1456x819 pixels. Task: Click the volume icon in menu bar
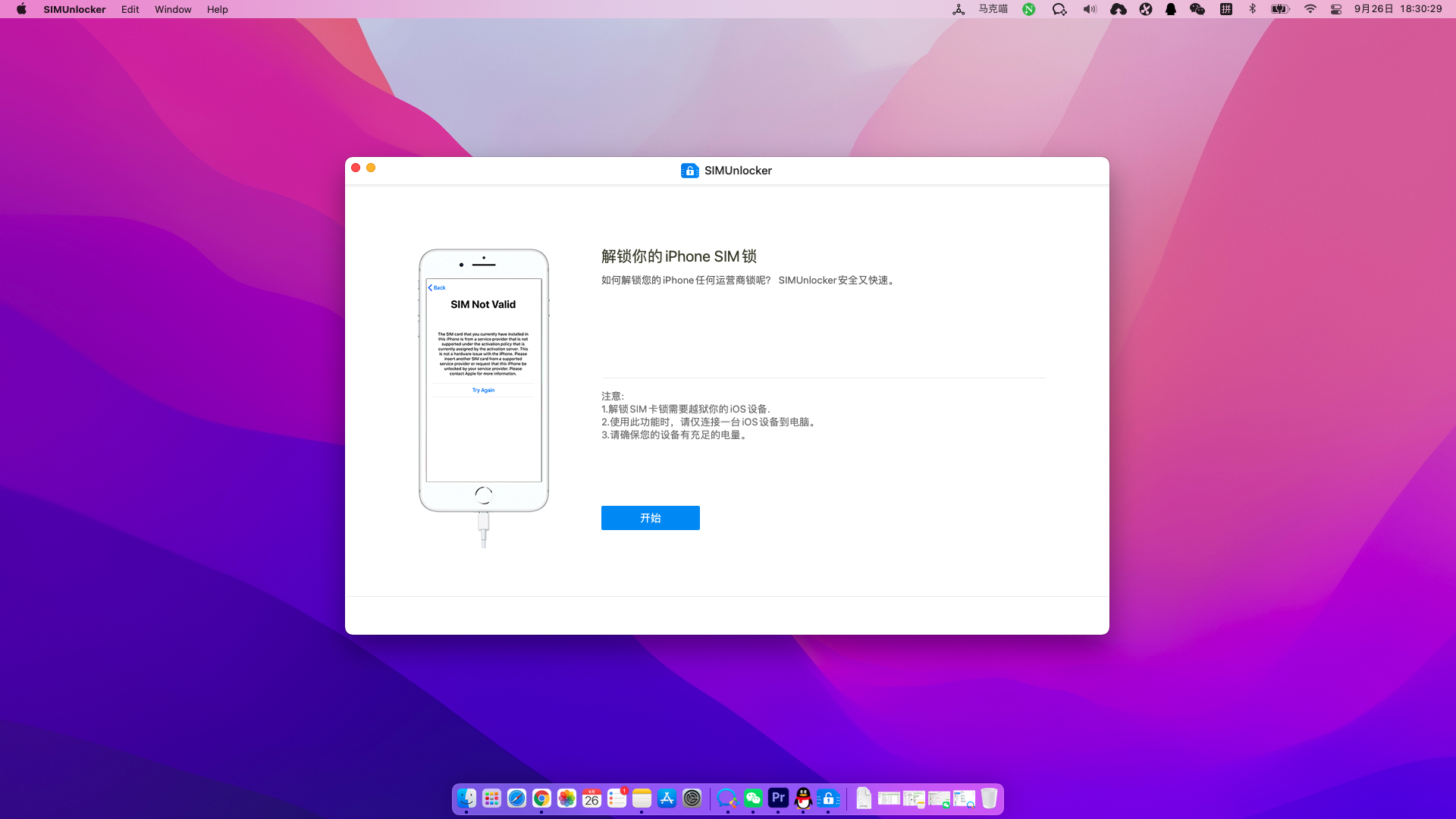tap(1090, 9)
